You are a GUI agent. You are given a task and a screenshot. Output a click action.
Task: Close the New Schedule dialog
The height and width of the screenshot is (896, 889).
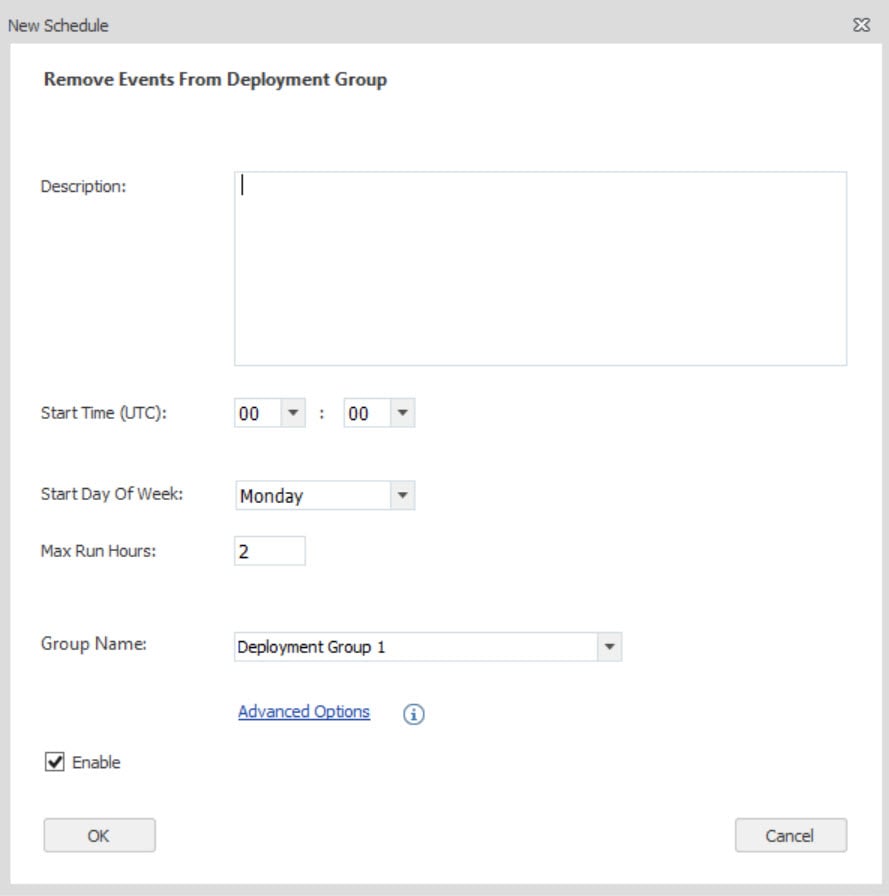tap(861, 26)
